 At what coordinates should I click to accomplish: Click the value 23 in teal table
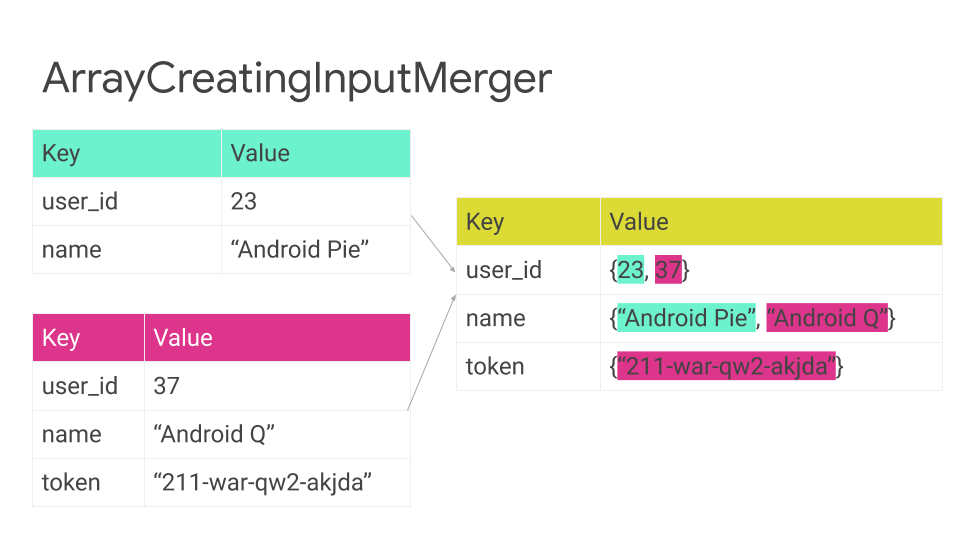[x=244, y=201]
